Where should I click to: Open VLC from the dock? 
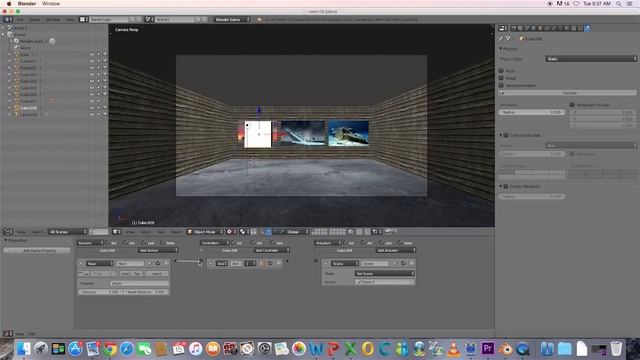(453, 349)
